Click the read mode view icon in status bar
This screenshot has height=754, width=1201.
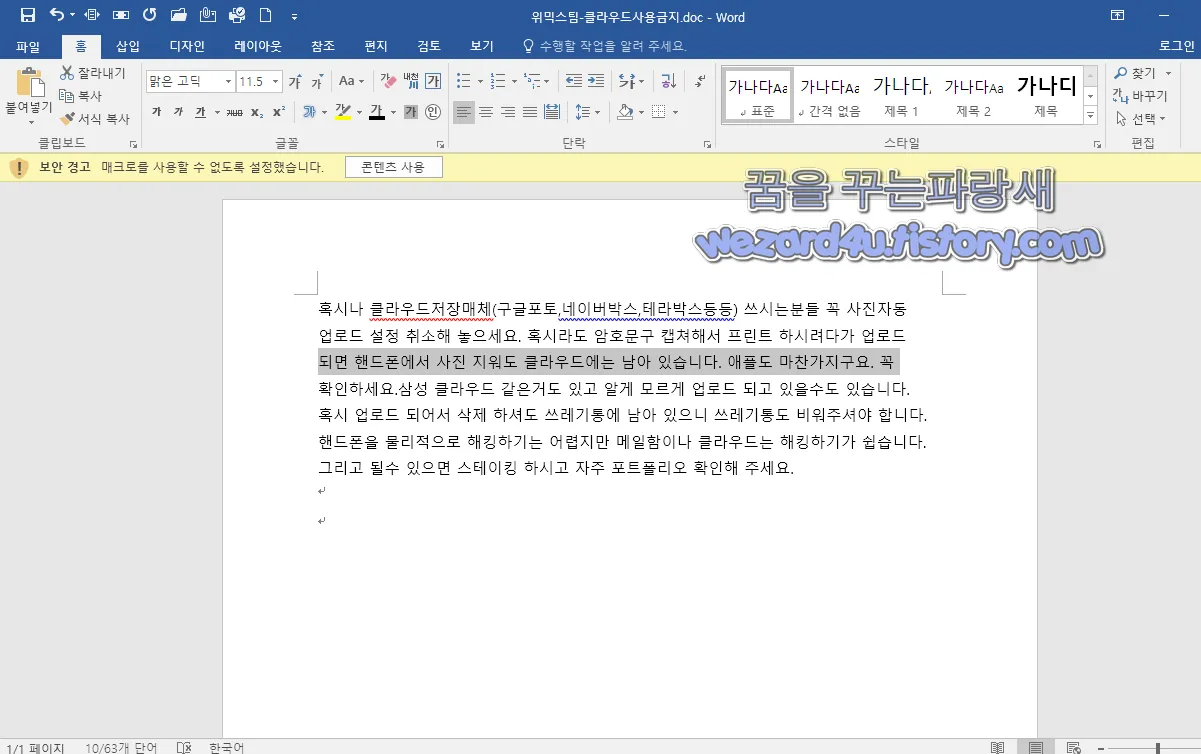click(x=997, y=747)
